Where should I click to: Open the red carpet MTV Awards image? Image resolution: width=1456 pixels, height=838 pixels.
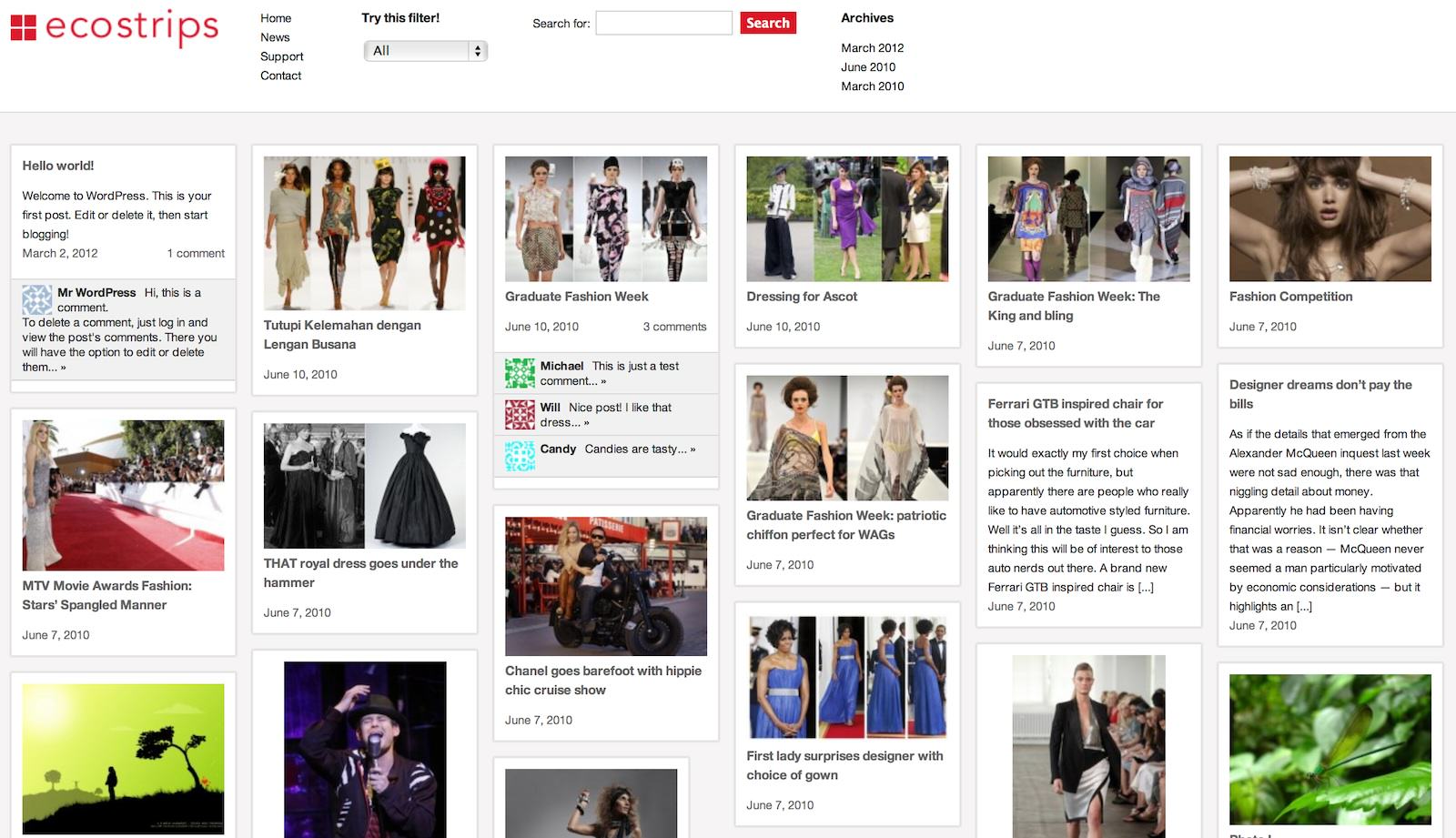(123, 495)
